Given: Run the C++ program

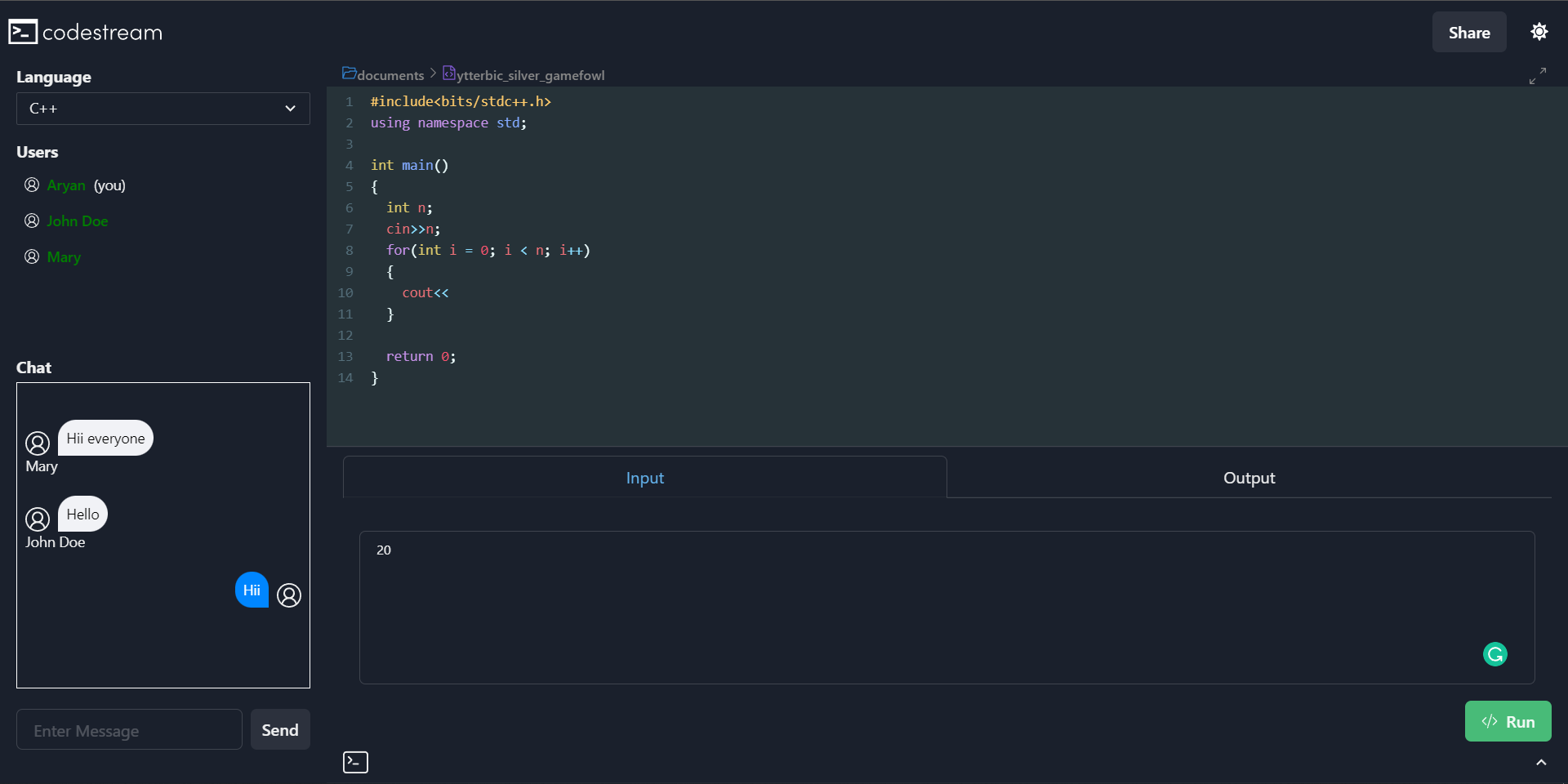Looking at the screenshot, I should pos(1508,721).
